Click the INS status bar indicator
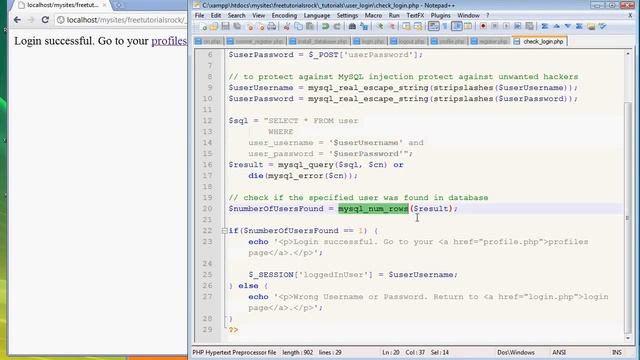 617,352
